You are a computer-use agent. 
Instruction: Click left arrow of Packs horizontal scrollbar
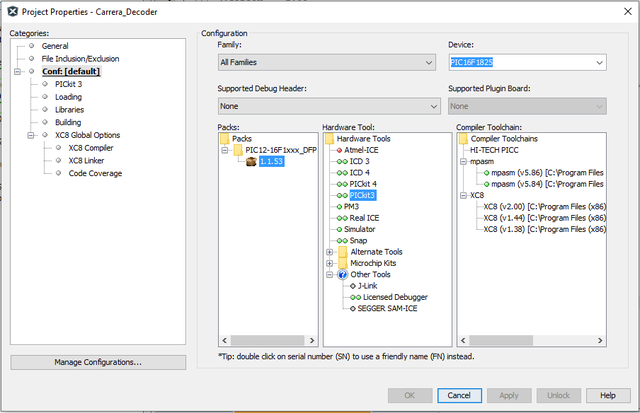[x=224, y=340]
